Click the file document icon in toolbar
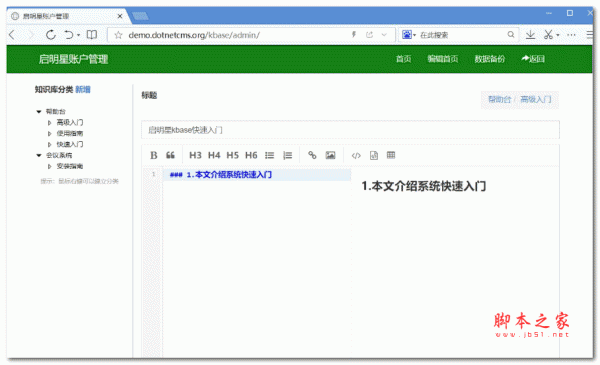 (374, 155)
